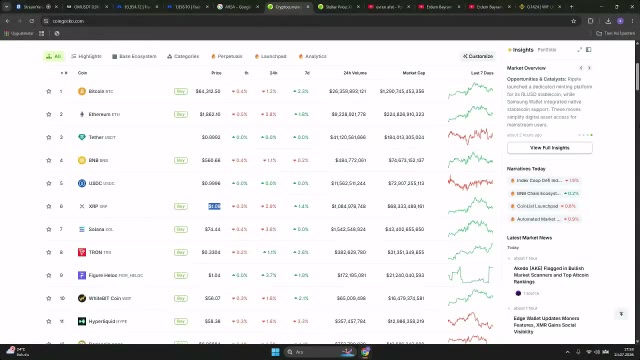Open the Edge Wallet Updates news link
Viewport: 640px width, 360px height.
coord(546,325)
